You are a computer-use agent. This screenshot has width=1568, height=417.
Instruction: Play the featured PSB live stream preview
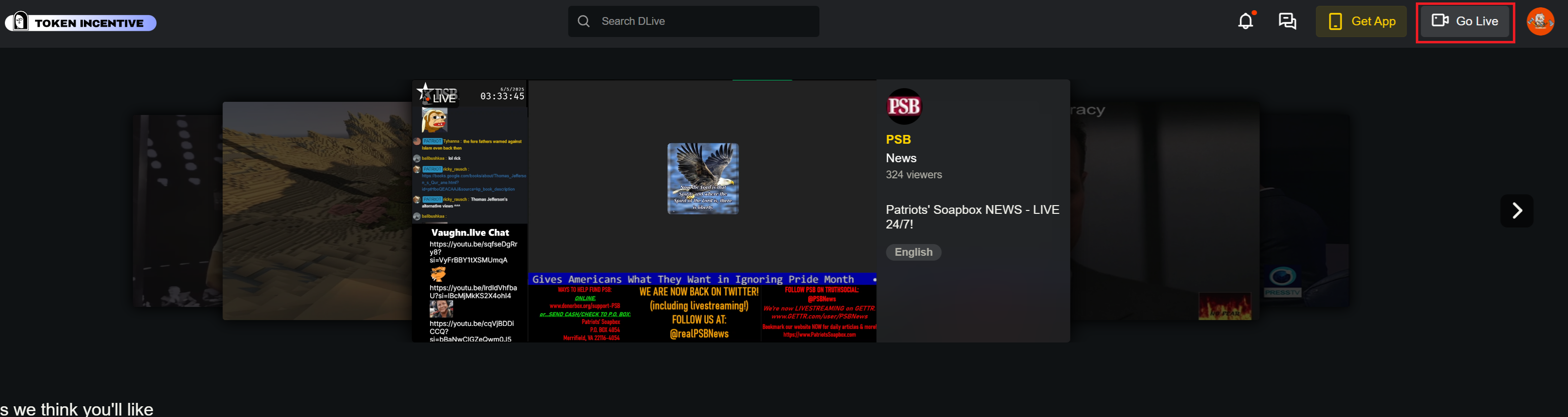coord(644,211)
